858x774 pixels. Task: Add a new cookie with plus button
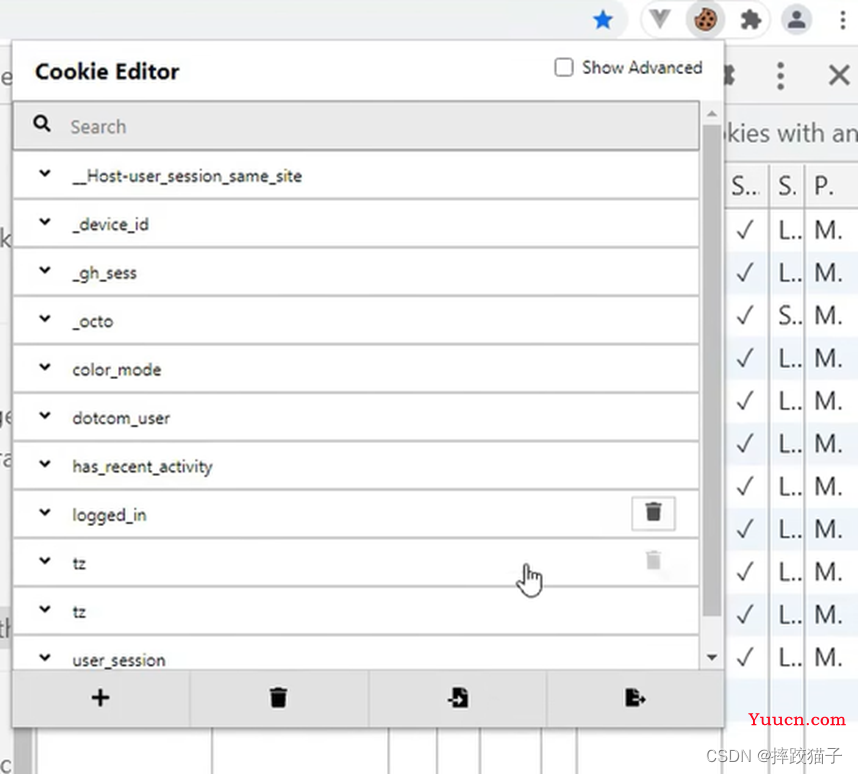coord(100,698)
